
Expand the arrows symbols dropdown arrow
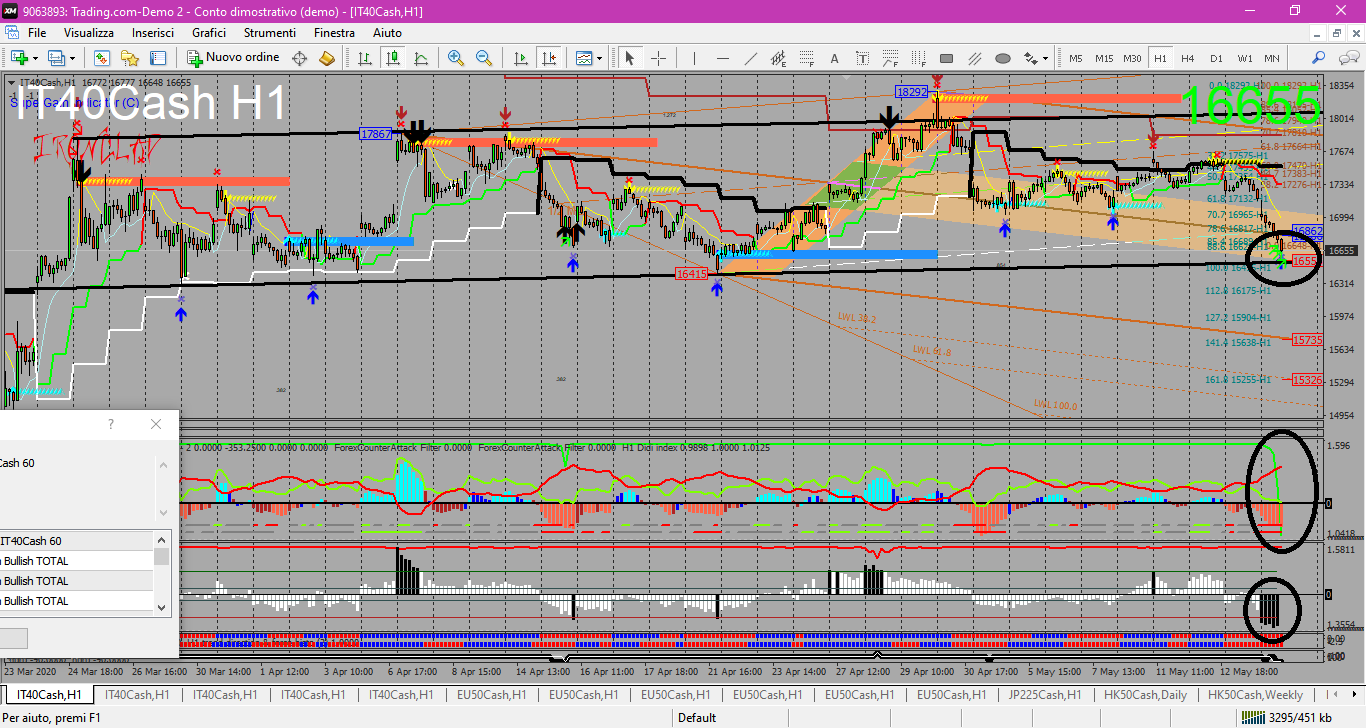click(1047, 58)
